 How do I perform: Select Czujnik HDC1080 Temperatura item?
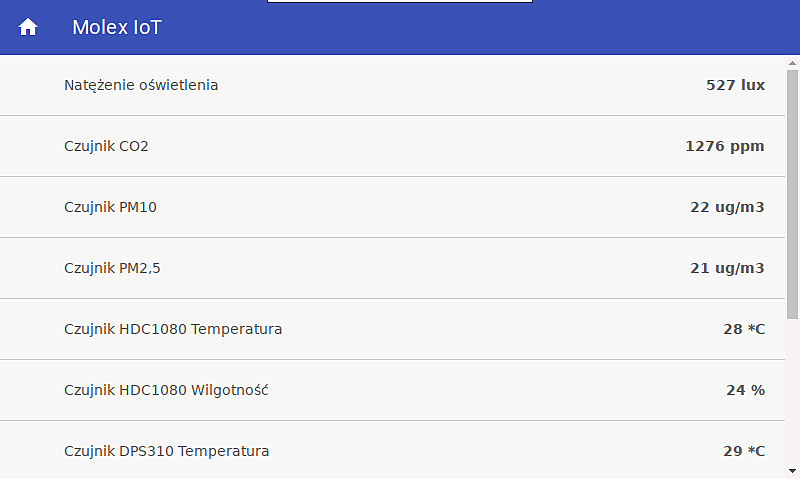click(173, 329)
